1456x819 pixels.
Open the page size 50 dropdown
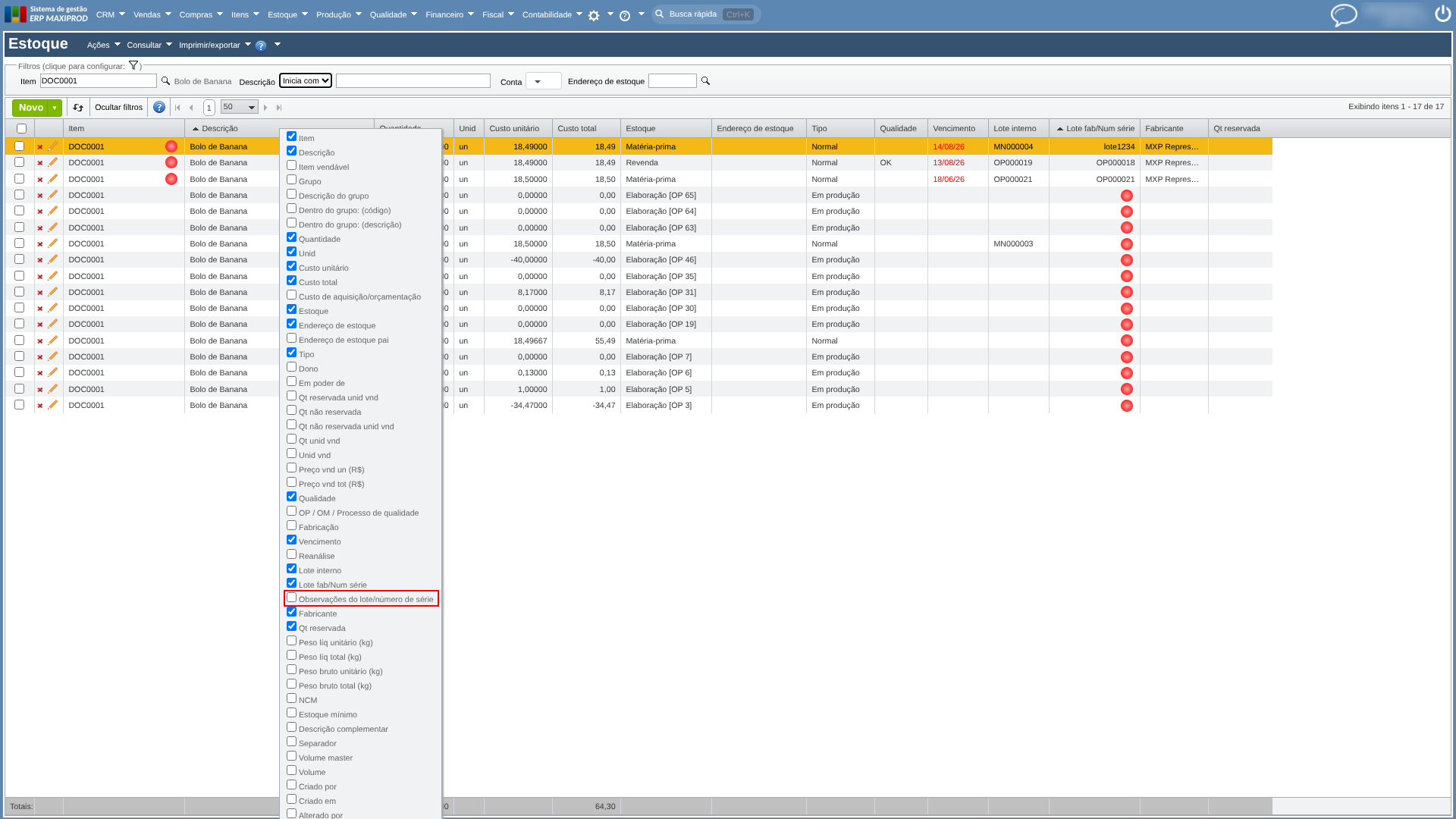tap(239, 107)
